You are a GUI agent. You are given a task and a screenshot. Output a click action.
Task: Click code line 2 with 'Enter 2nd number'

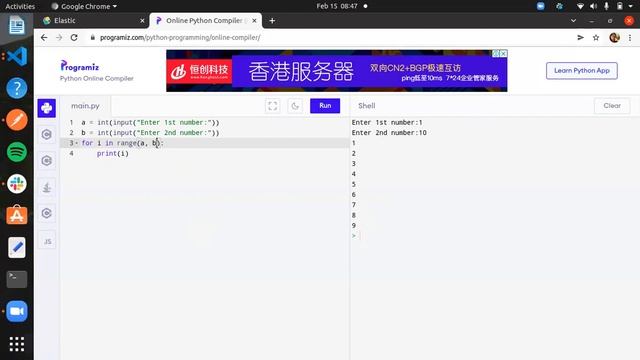pyautogui.click(x=150, y=133)
